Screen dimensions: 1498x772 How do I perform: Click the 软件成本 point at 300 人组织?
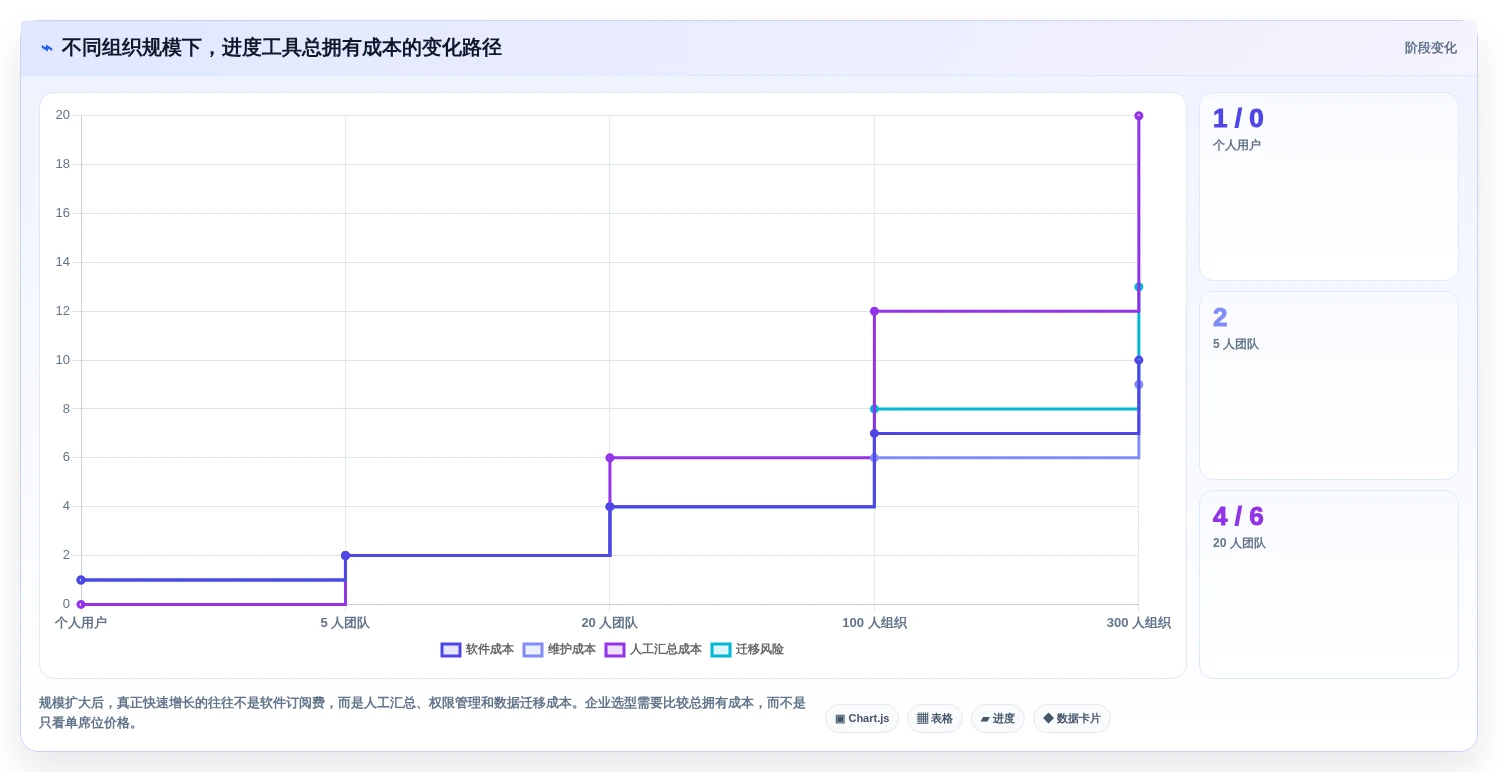pyautogui.click(x=1138, y=360)
